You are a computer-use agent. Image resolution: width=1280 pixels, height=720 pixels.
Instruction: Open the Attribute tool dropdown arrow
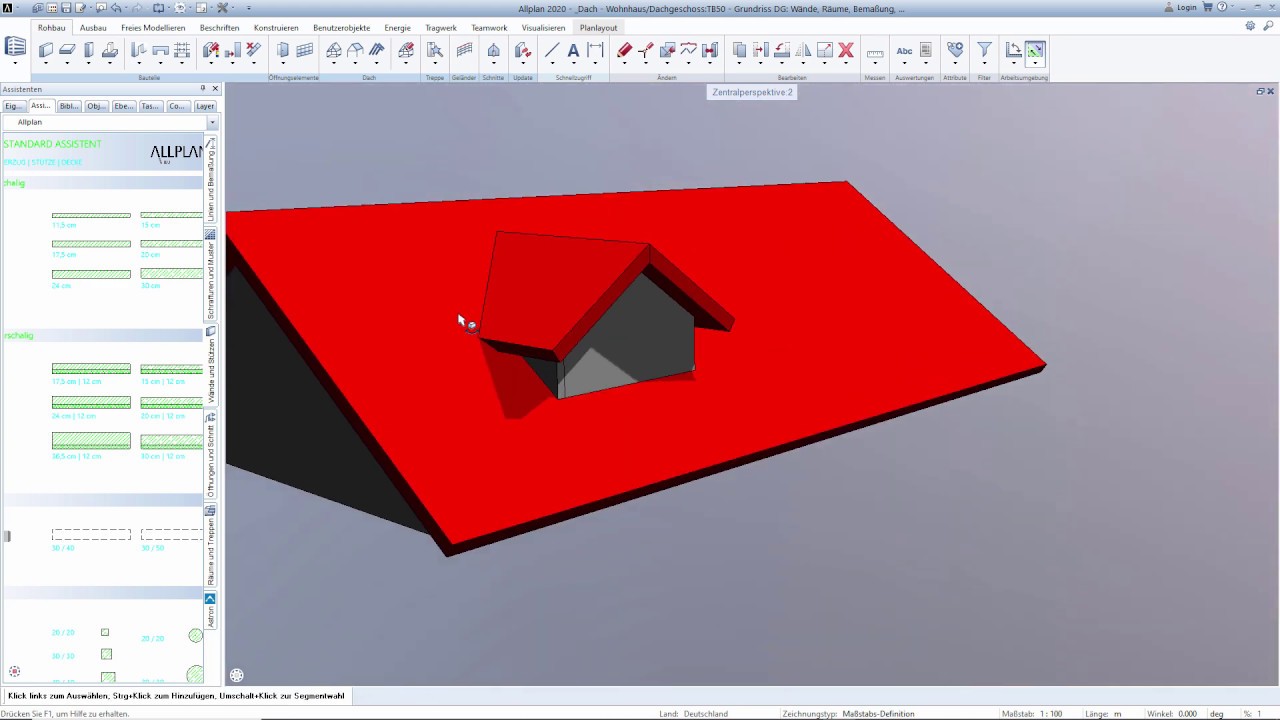coord(955,64)
